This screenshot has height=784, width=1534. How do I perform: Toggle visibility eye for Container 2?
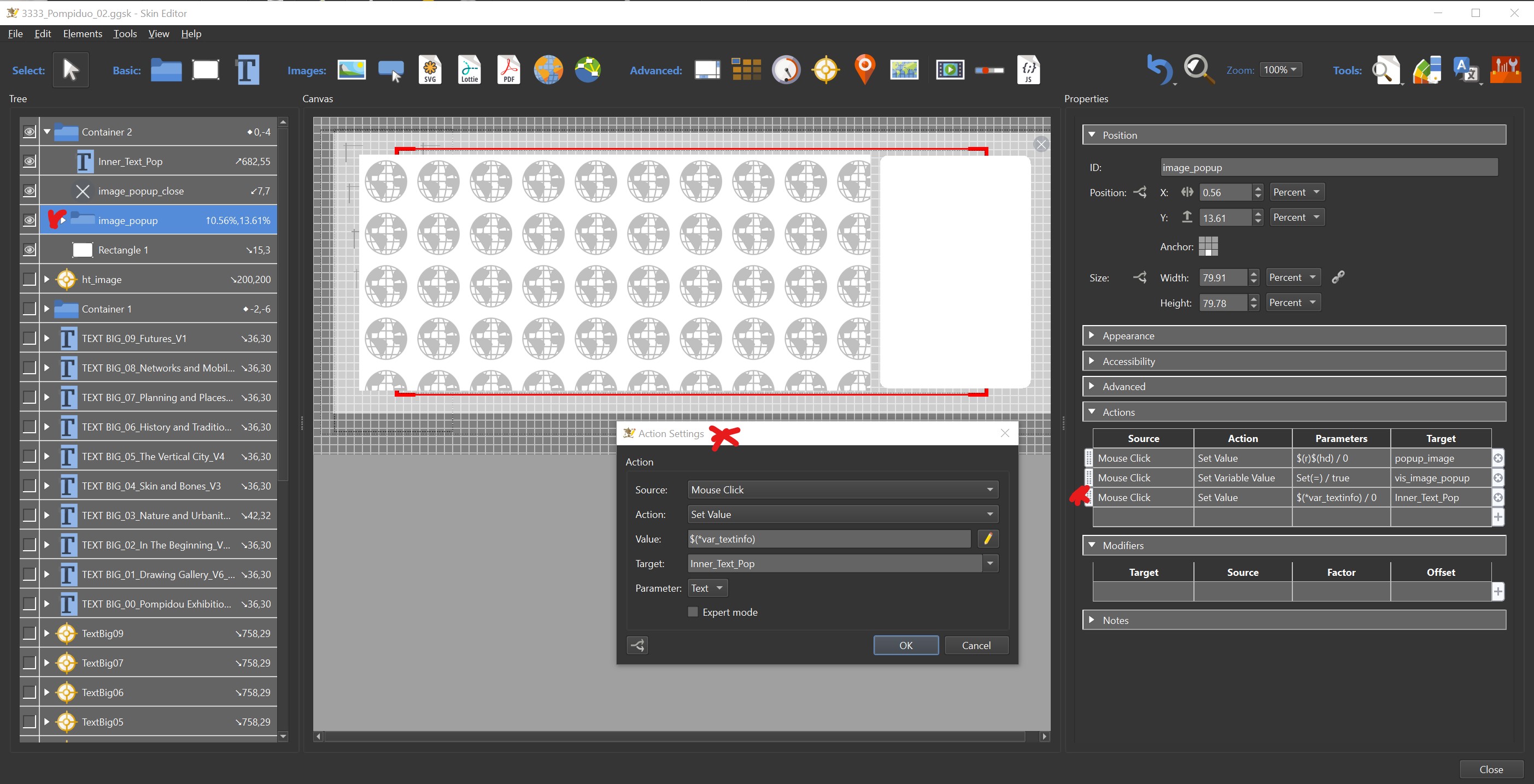(x=29, y=132)
